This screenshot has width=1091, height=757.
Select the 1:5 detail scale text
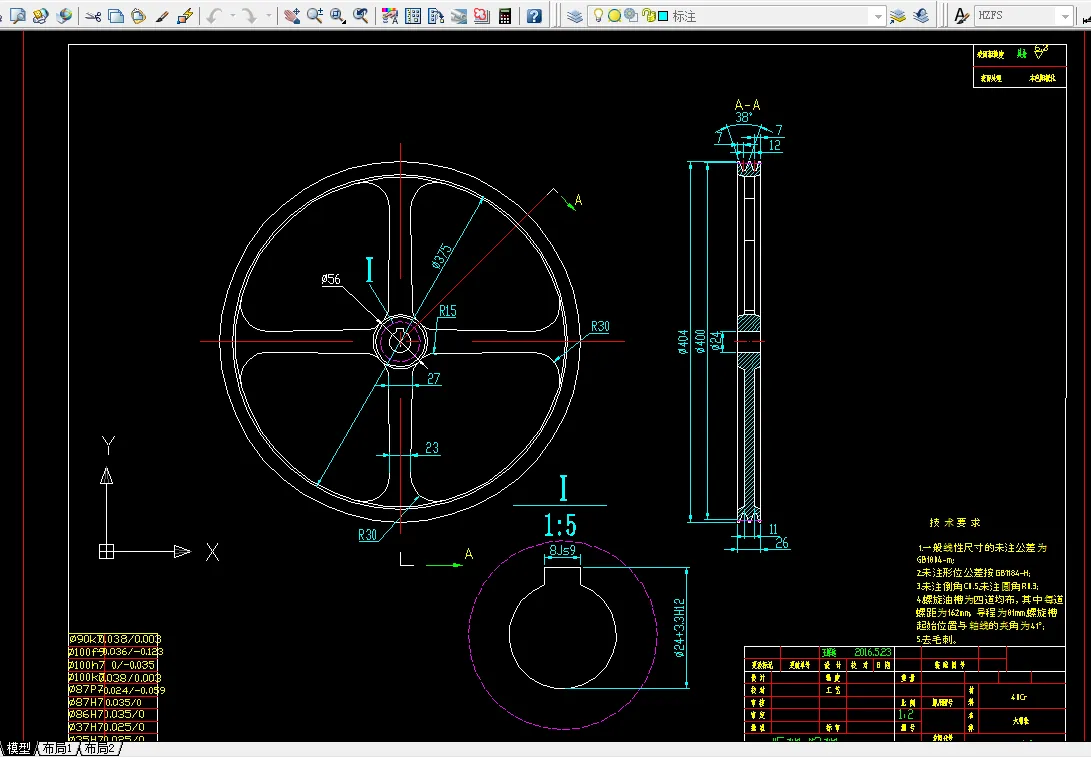[x=560, y=525]
